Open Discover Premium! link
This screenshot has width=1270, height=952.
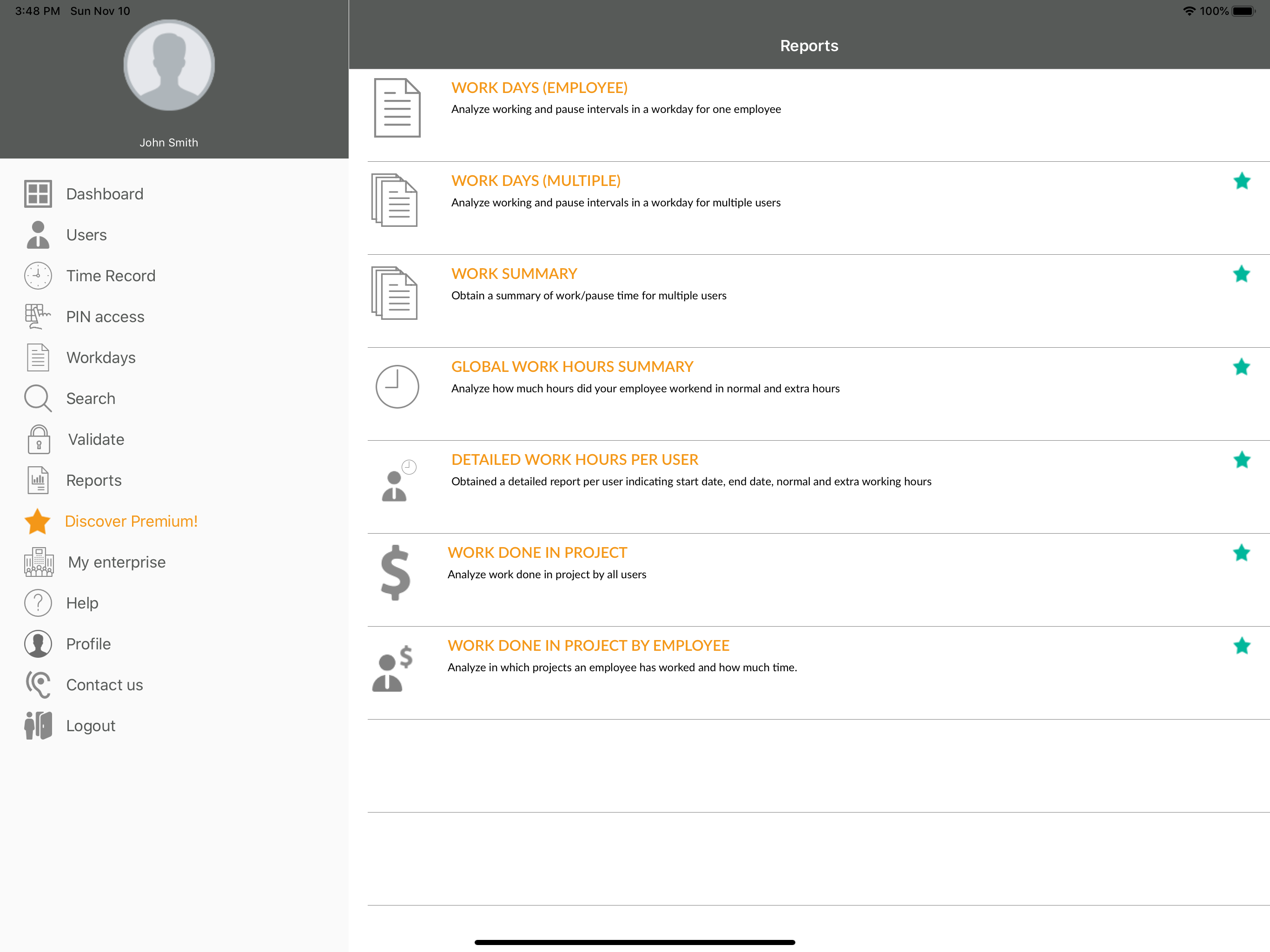[x=131, y=522]
